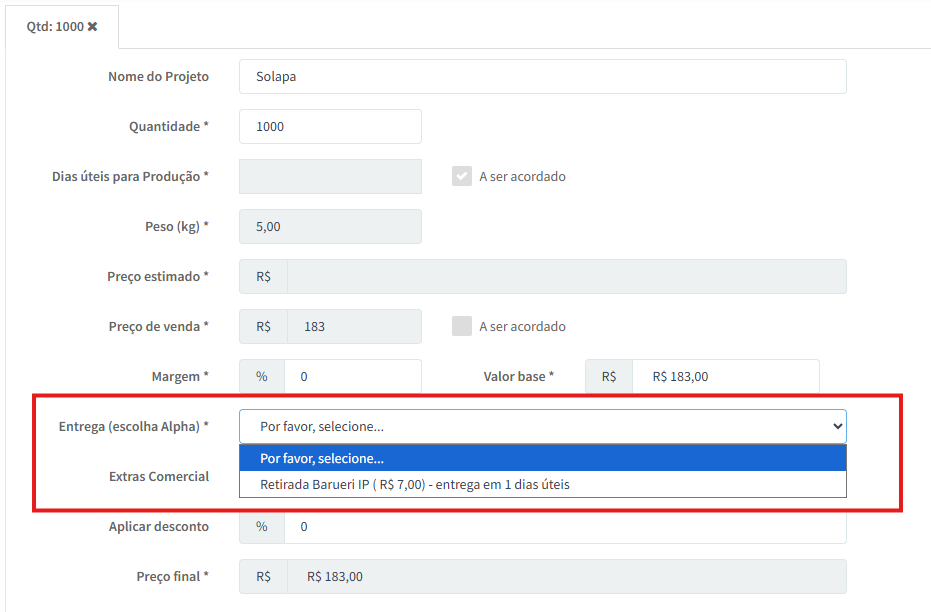931x612 pixels.
Task: Click the Preço estimado field
Action: coord(565,277)
